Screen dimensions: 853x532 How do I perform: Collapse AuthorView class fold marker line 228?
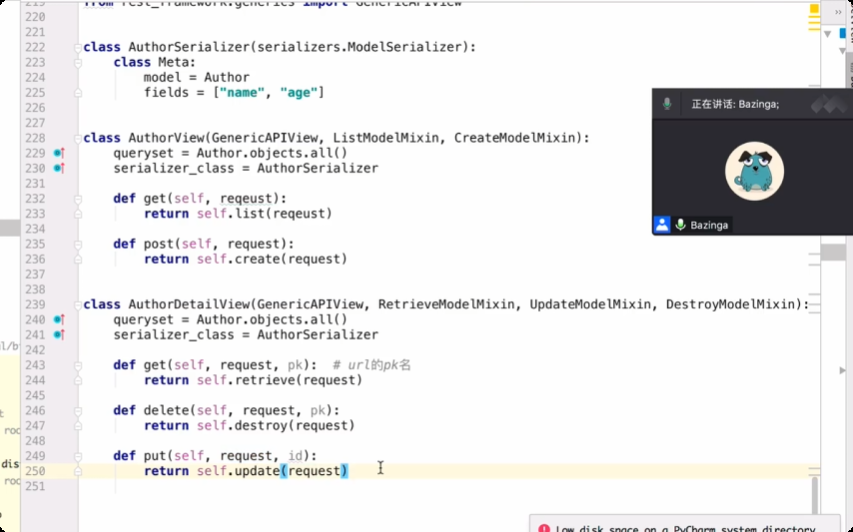click(78, 139)
